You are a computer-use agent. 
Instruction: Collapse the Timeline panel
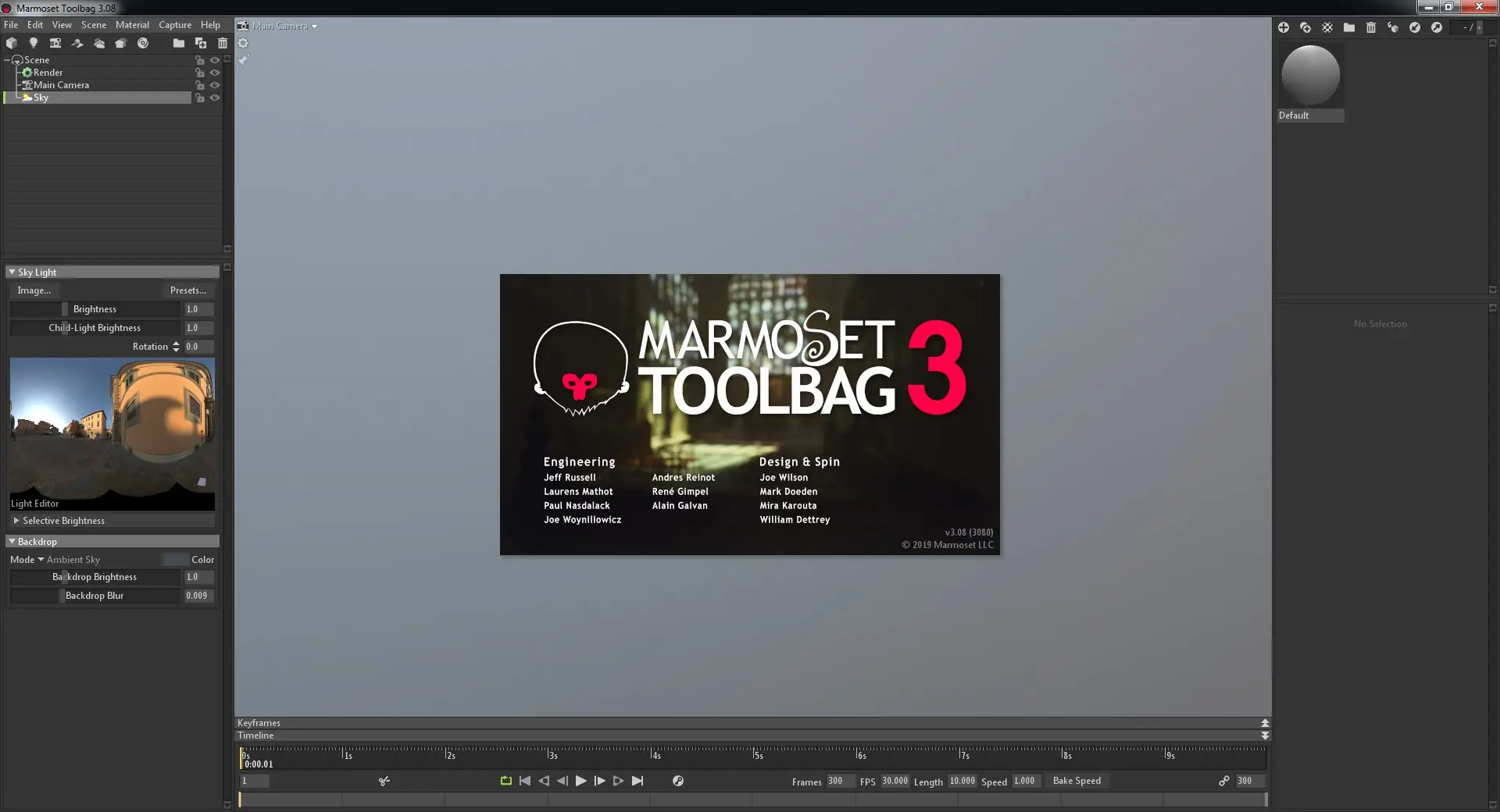click(1265, 735)
